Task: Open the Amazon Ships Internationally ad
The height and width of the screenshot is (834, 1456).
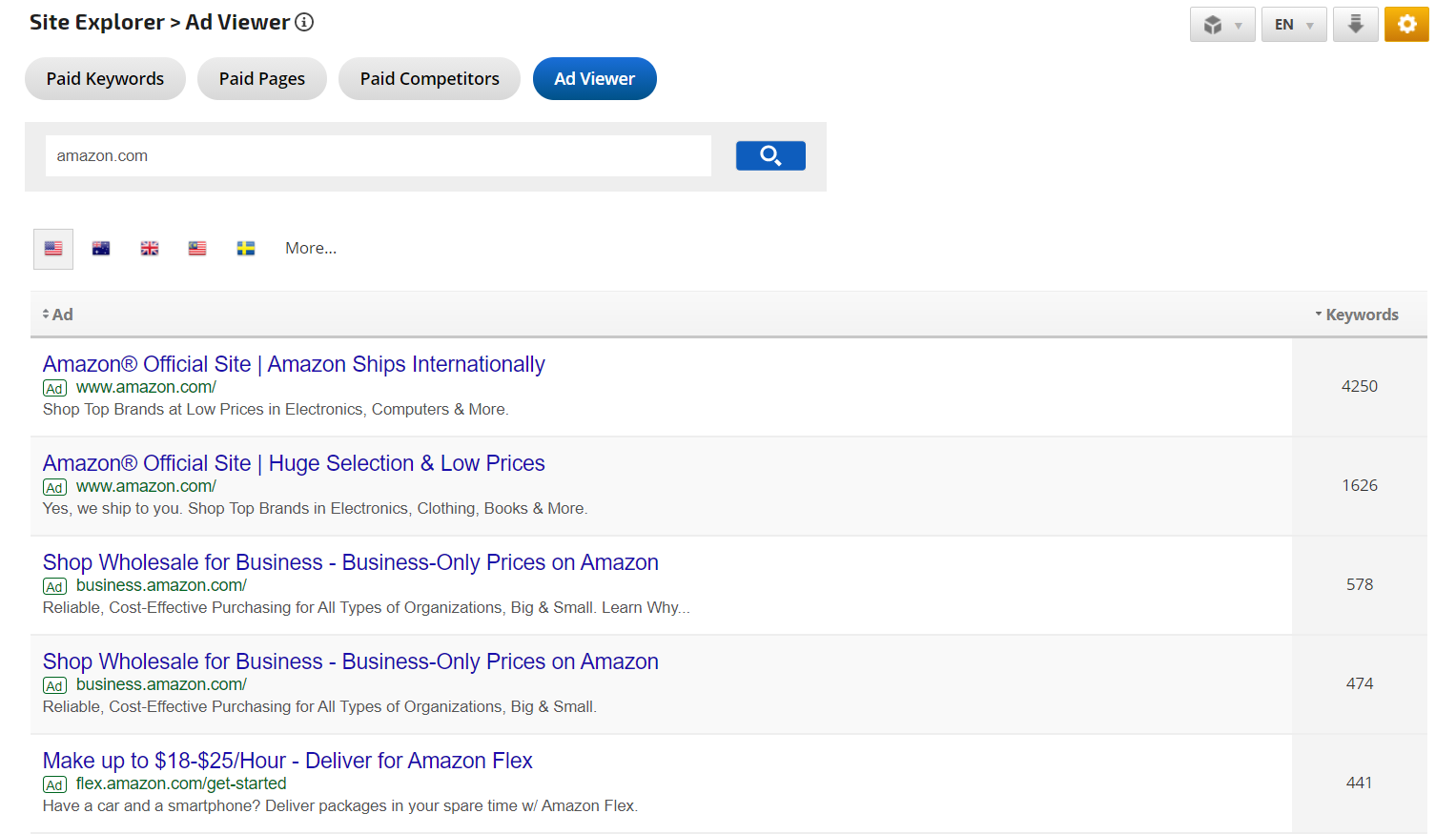Action: (x=294, y=364)
